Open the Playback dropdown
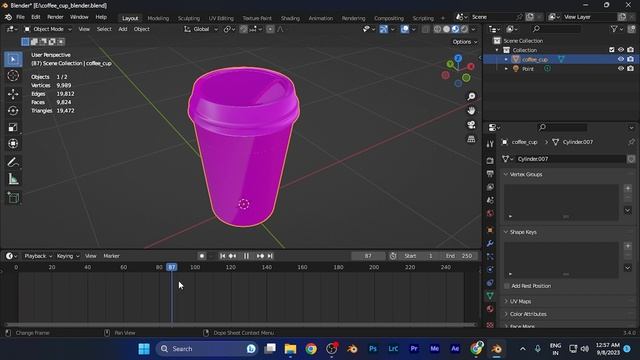Screen dimensions: 640x360 pyautogui.click(x=38, y=256)
